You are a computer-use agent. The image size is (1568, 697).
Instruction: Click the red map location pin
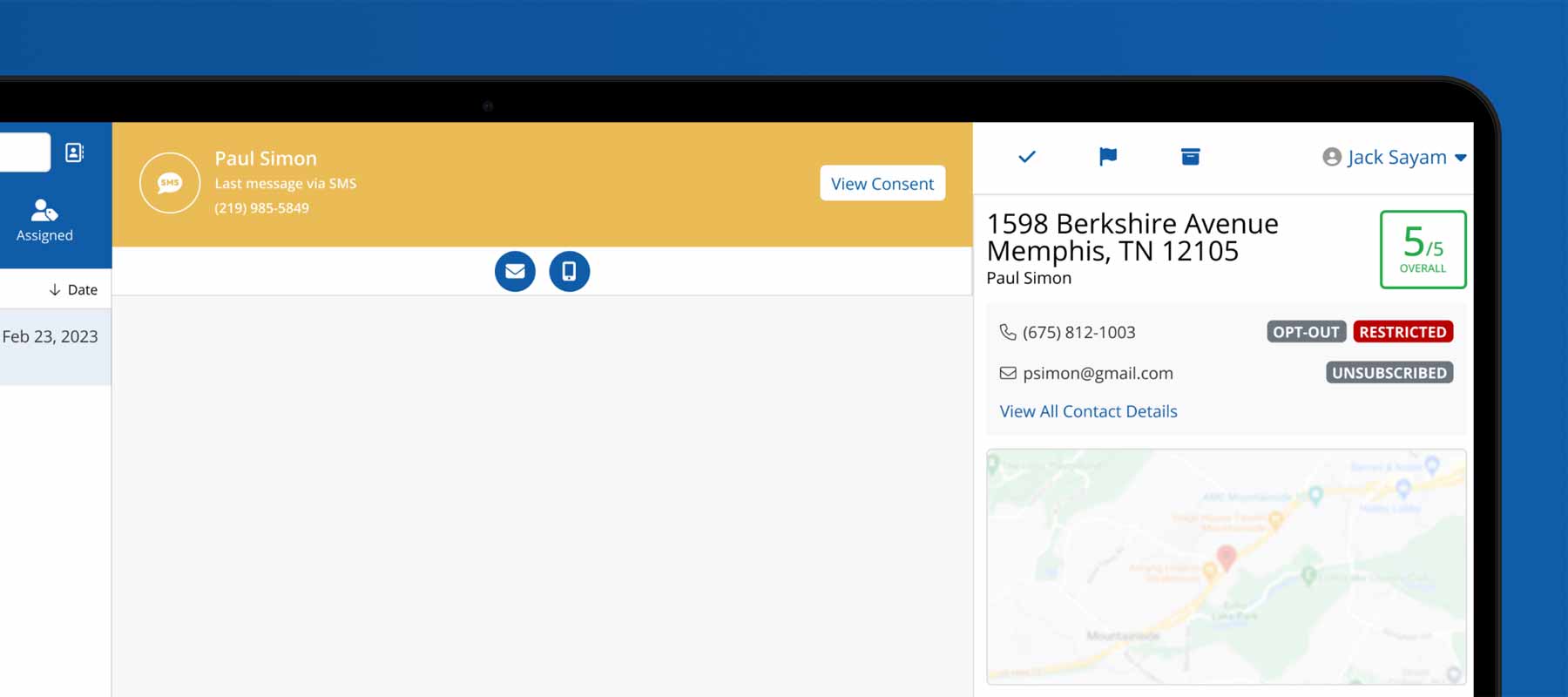[x=1226, y=558]
